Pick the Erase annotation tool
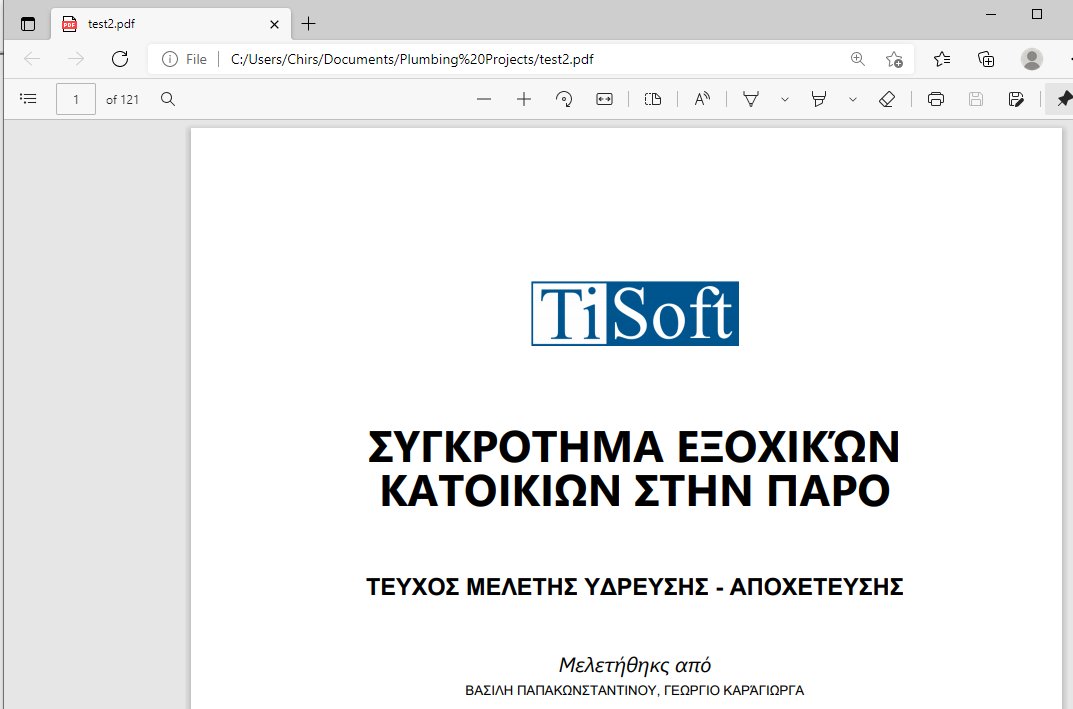Viewport: 1073px width, 709px height. tap(887, 98)
